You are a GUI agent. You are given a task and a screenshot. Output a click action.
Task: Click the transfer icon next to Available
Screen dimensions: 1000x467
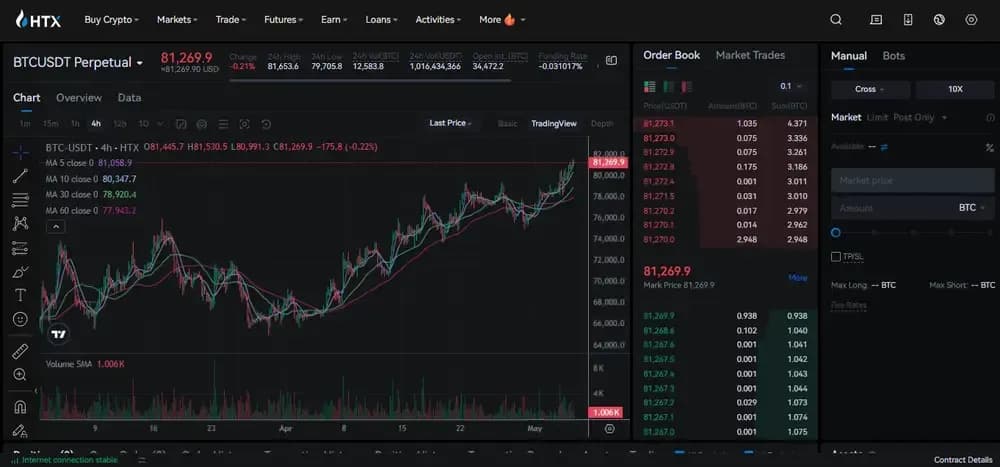[x=884, y=147]
